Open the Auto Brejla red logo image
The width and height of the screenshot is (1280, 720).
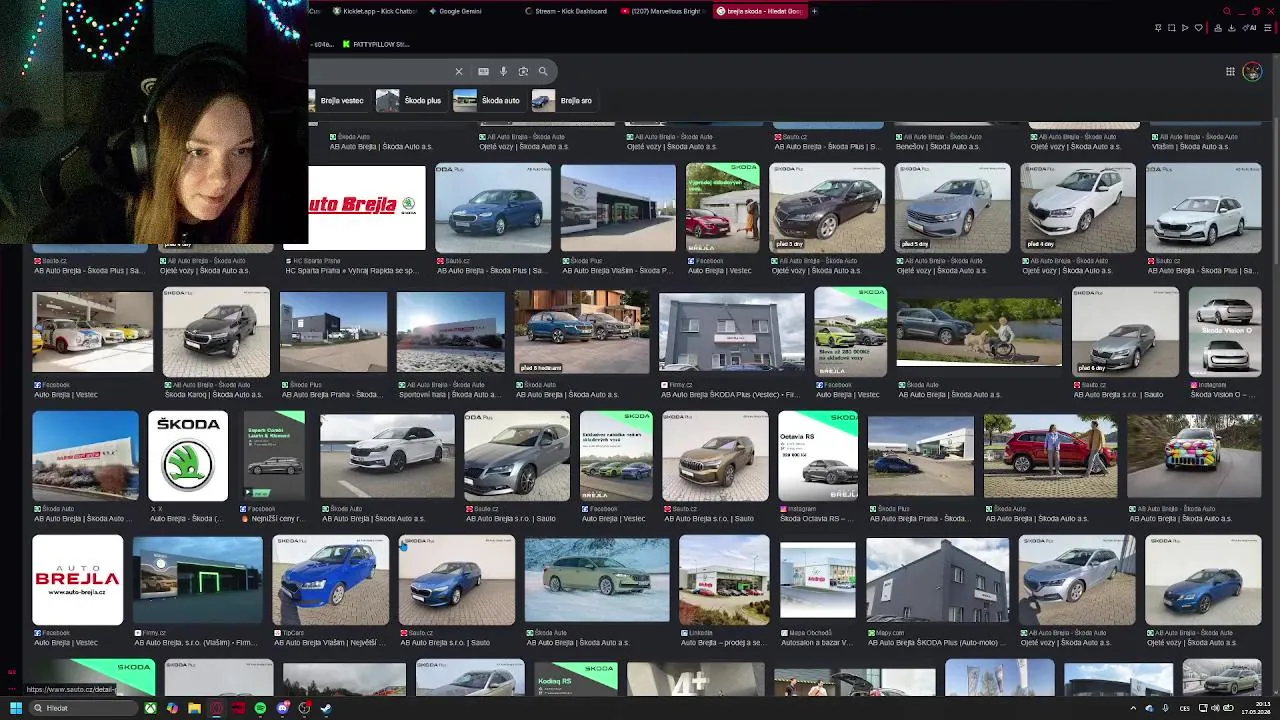click(366, 208)
